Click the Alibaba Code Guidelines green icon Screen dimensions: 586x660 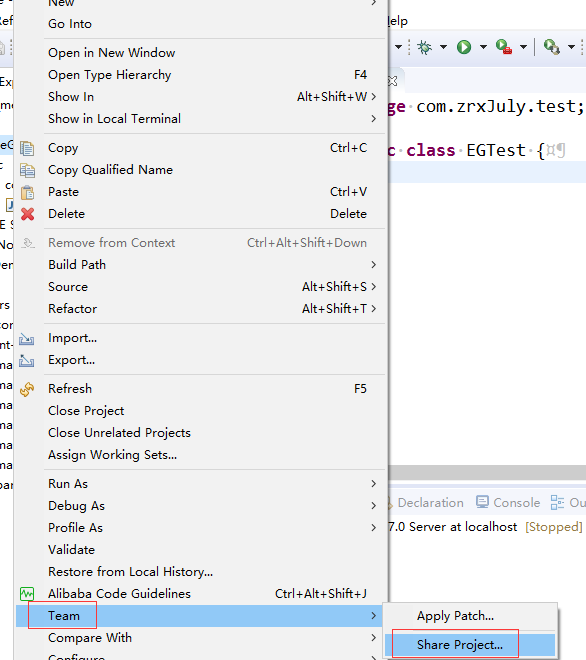27,593
